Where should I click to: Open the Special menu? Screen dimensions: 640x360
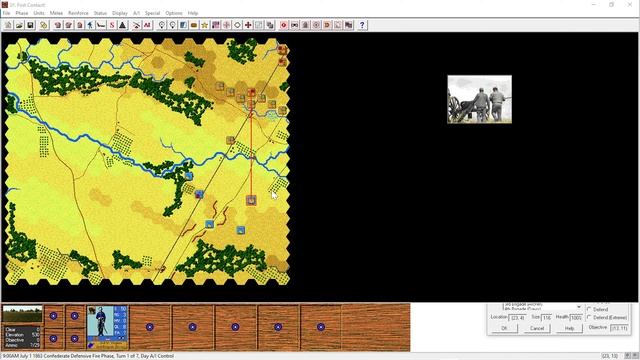152,13
